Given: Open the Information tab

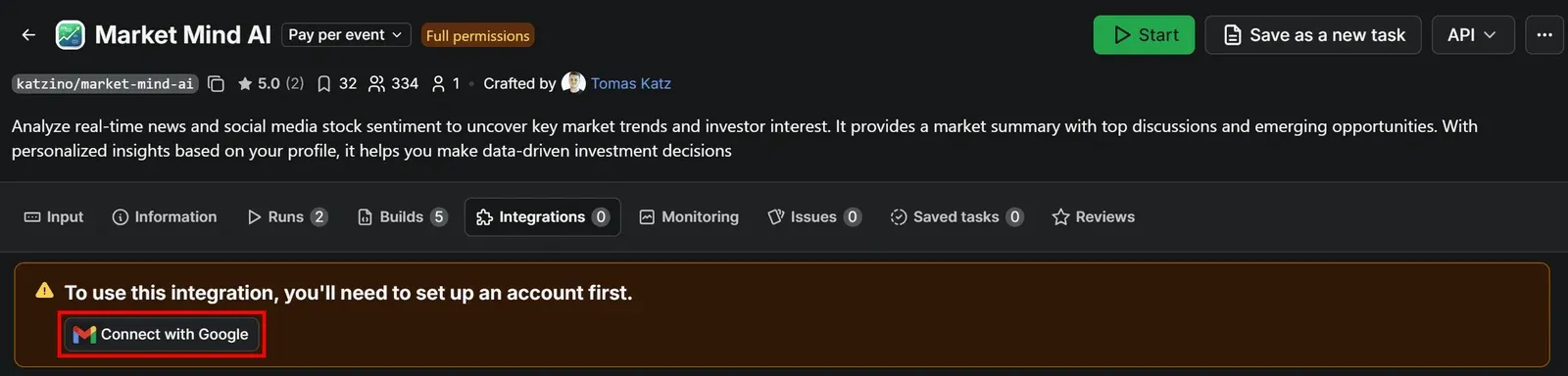Looking at the screenshot, I should [165, 217].
